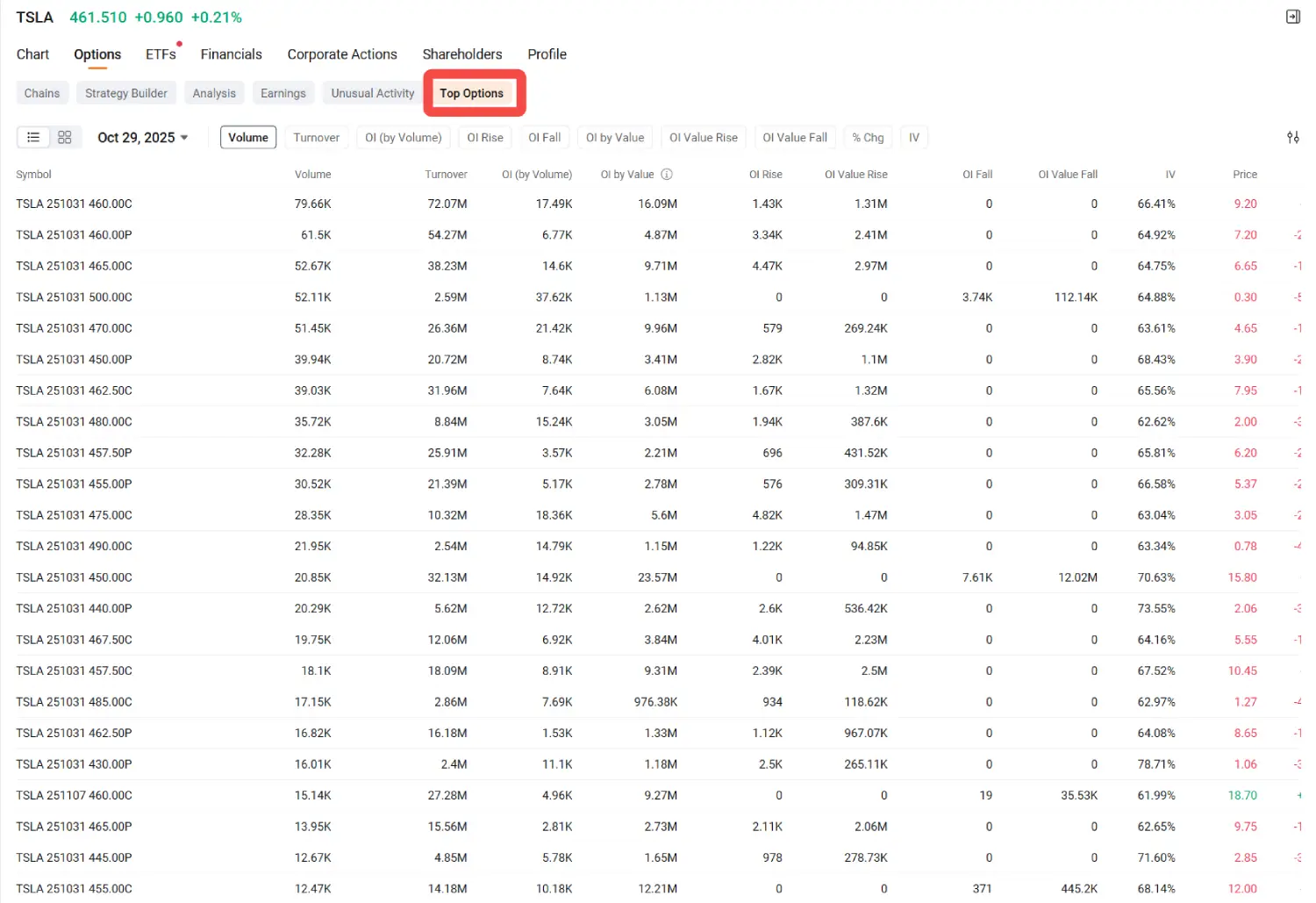1316x903 pixels.
Task: Open the ETFs tab
Action: pos(161,54)
